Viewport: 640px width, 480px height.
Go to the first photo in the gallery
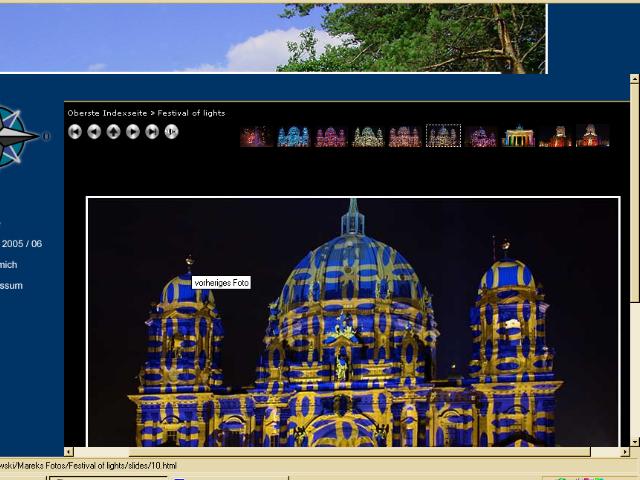tap(75, 132)
